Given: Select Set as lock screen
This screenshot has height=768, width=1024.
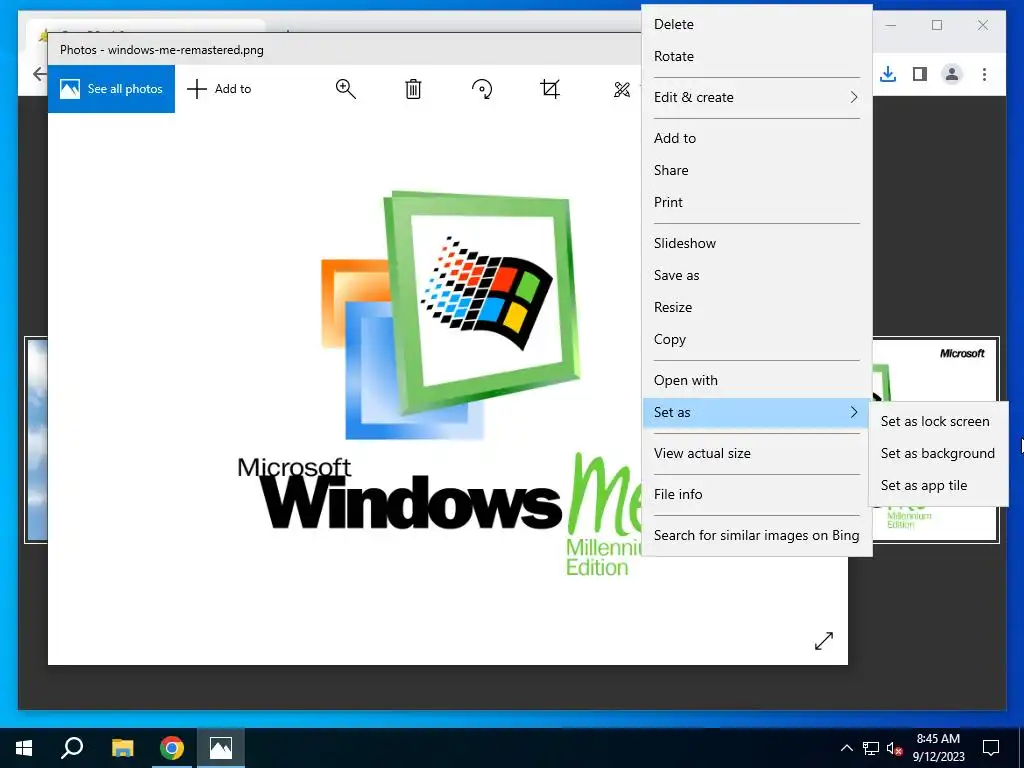Looking at the screenshot, I should click(938, 422).
